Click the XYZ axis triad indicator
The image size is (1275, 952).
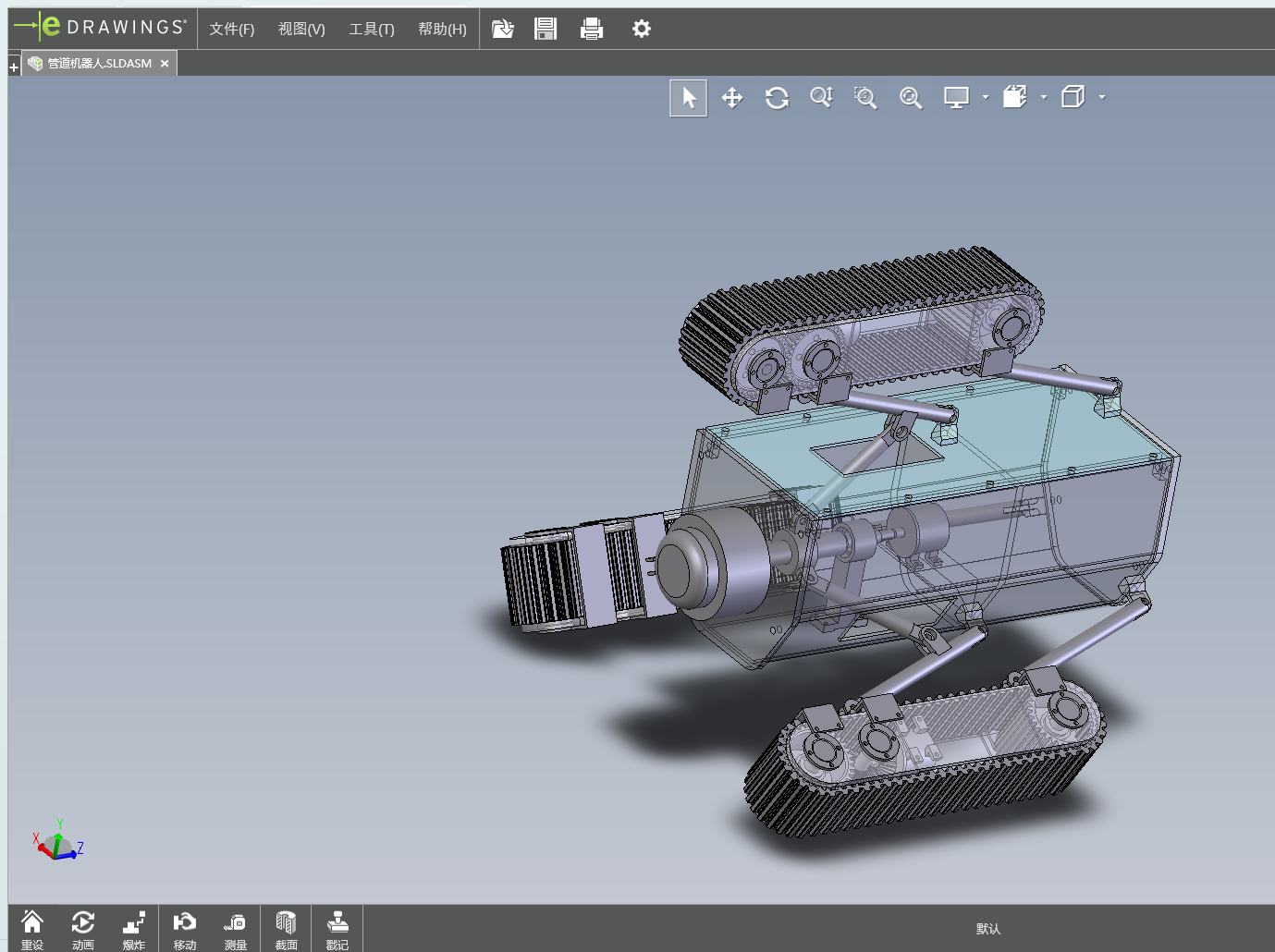(58, 843)
